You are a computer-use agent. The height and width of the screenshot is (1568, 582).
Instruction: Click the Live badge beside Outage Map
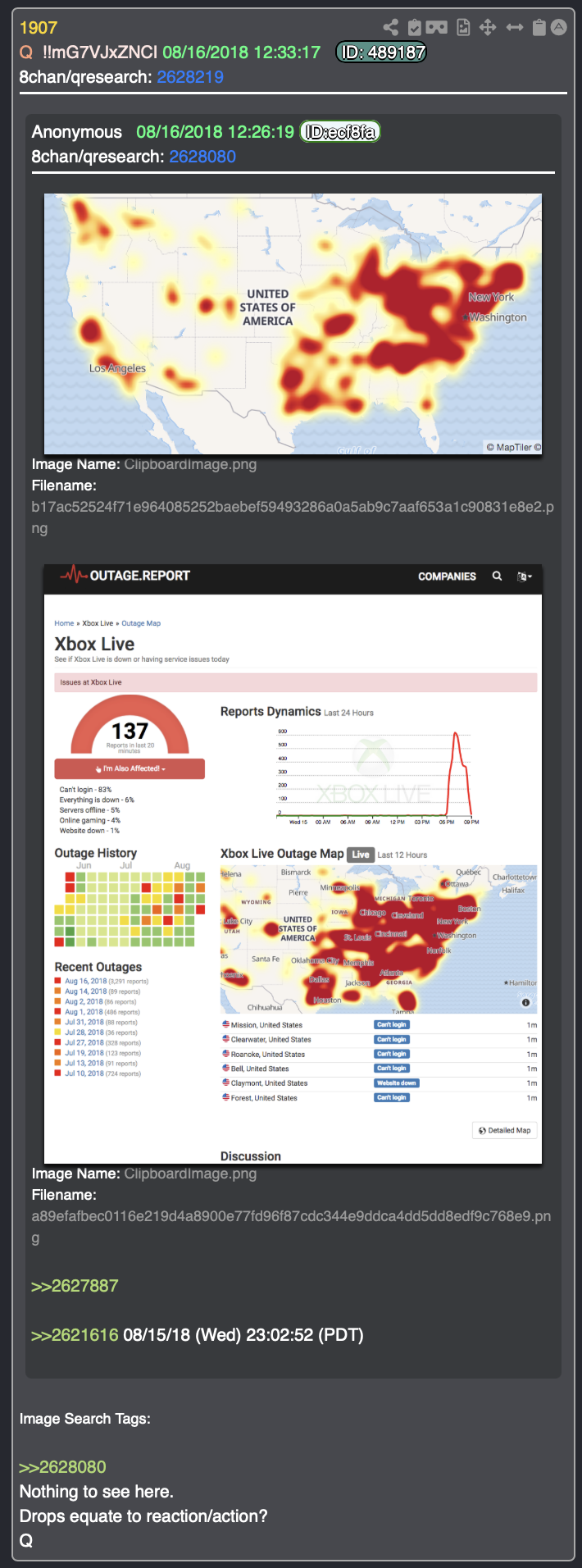[361, 855]
